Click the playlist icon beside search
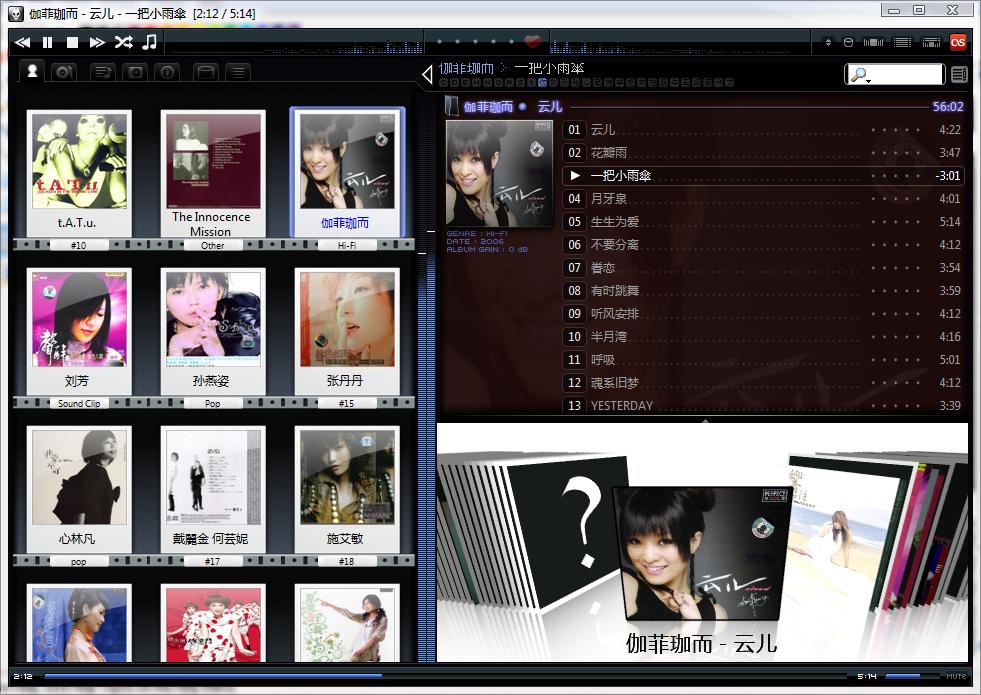 point(959,74)
